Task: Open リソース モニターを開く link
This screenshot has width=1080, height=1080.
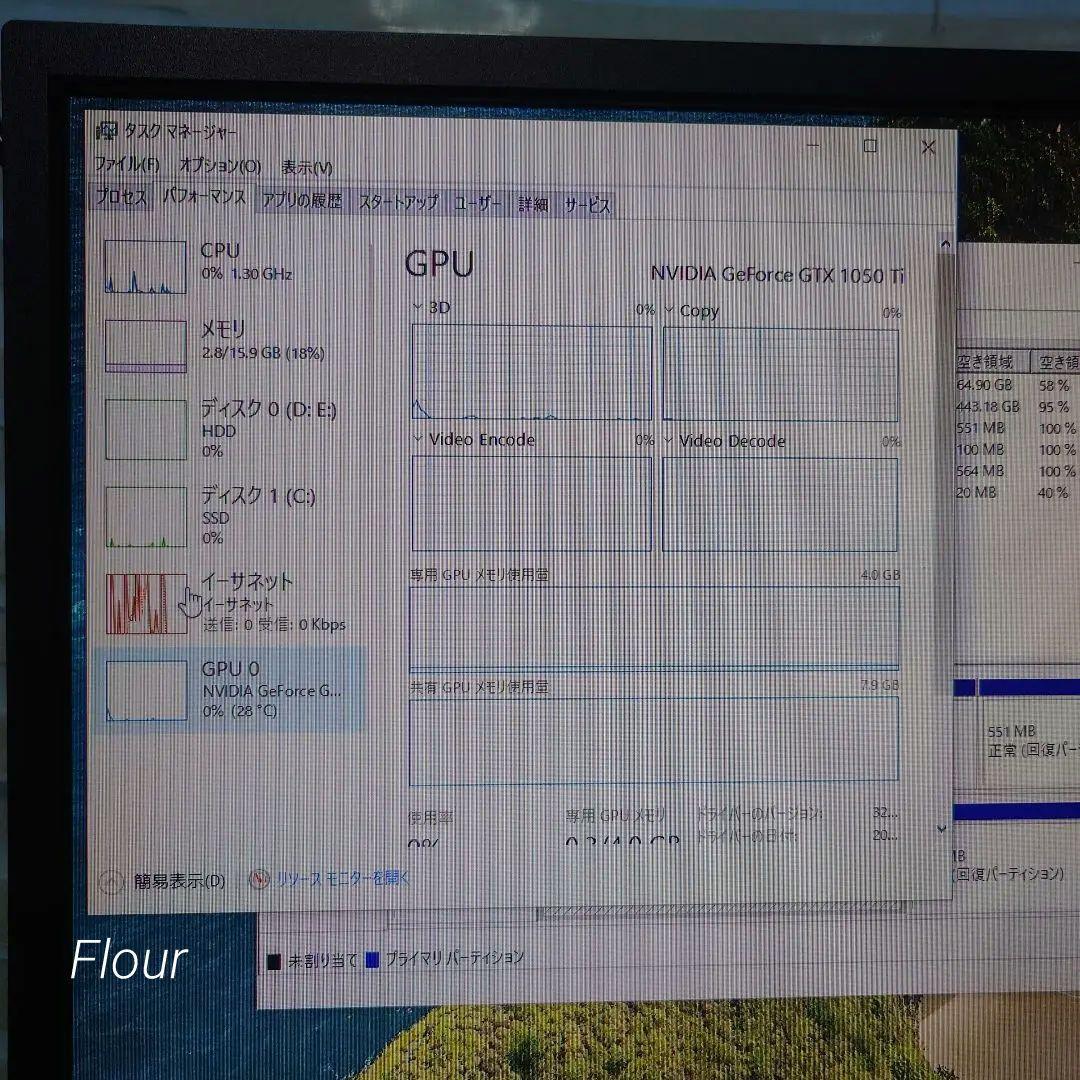Action: pyautogui.click(x=340, y=878)
